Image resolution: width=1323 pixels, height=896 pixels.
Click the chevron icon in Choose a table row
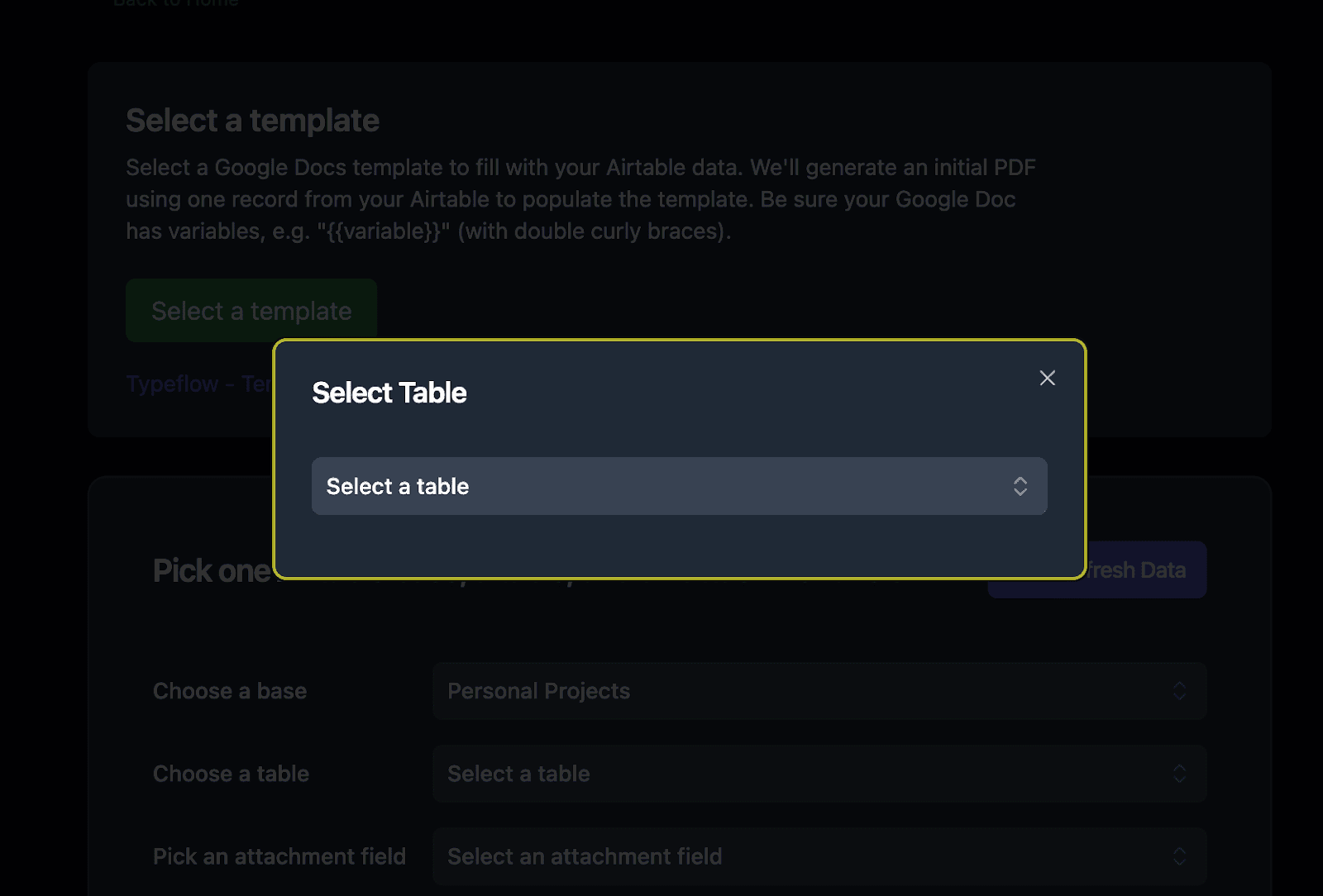click(1180, 774)
